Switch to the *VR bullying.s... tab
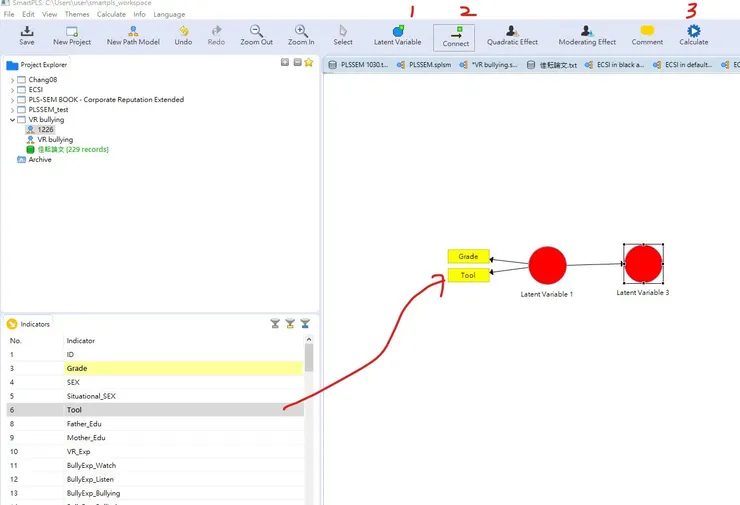 click(x=489, y=65)
